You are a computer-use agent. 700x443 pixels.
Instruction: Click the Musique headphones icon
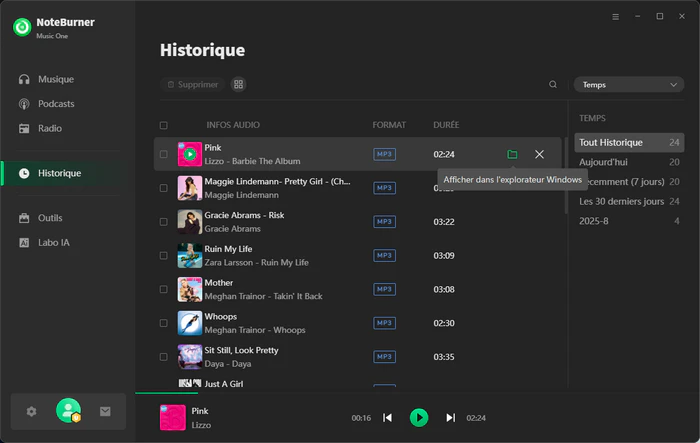pyautogui.click(x=24, y=79)
